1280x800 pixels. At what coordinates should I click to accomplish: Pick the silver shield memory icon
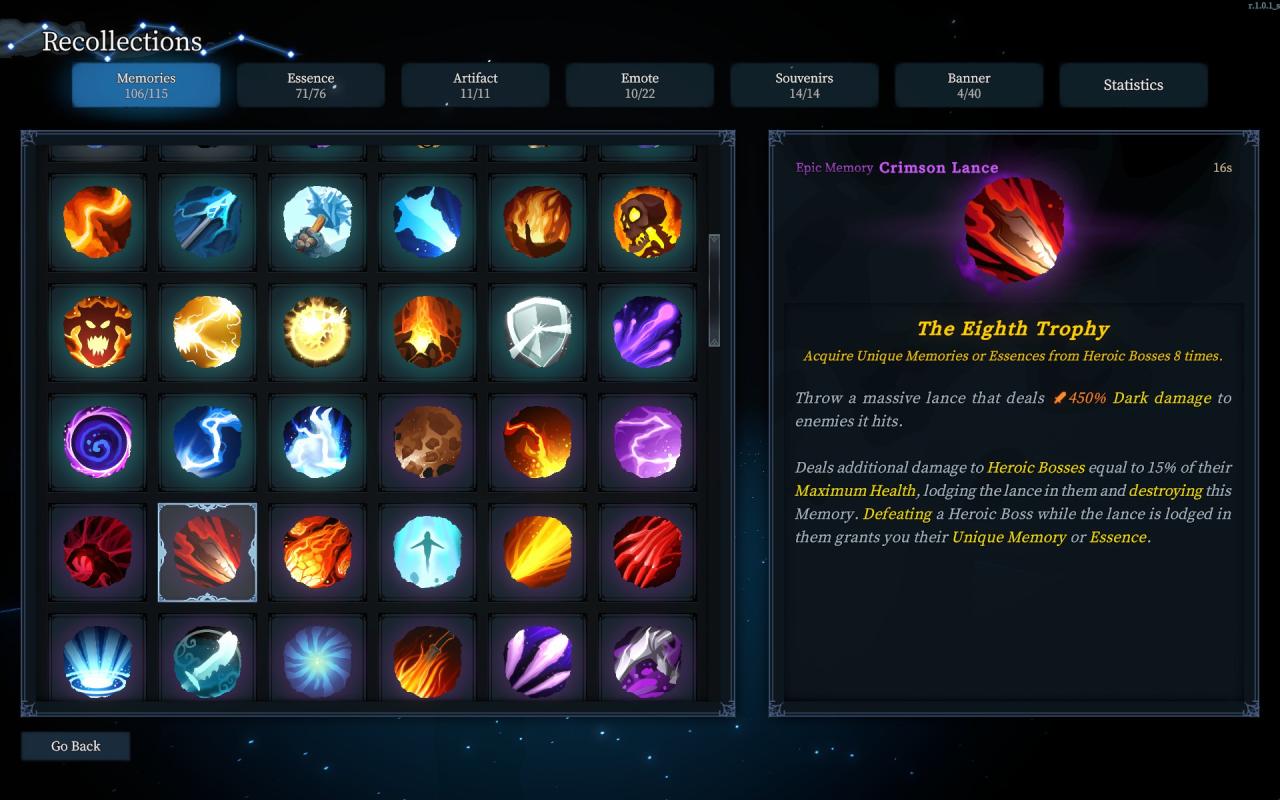[x=537, y=332]
